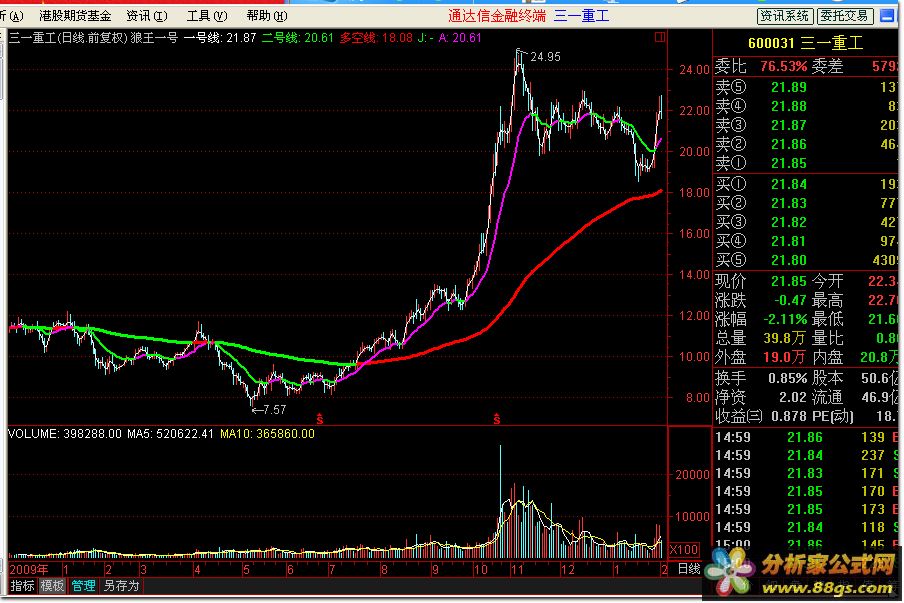This screenshot has height=603, width=904.
Task: Click the 14:59 trade at 21.86
Action: click(806, 438)
